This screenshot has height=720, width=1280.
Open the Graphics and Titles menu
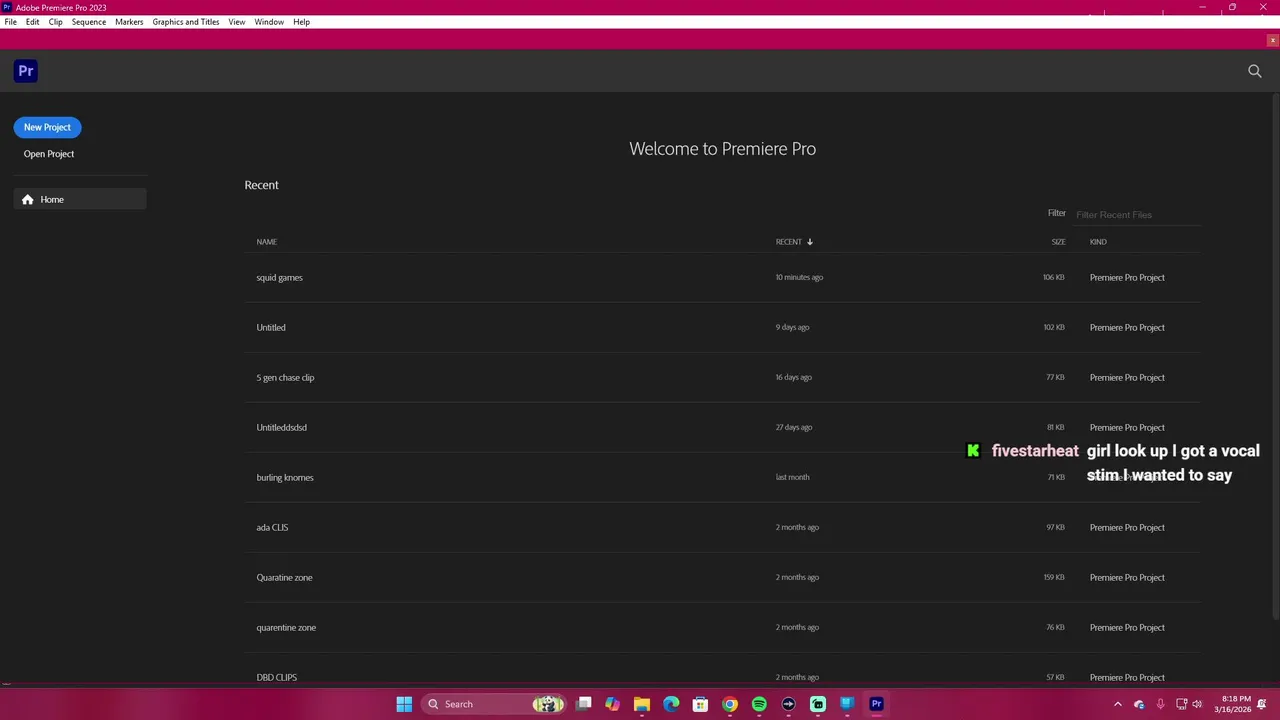tap(186, 22)
